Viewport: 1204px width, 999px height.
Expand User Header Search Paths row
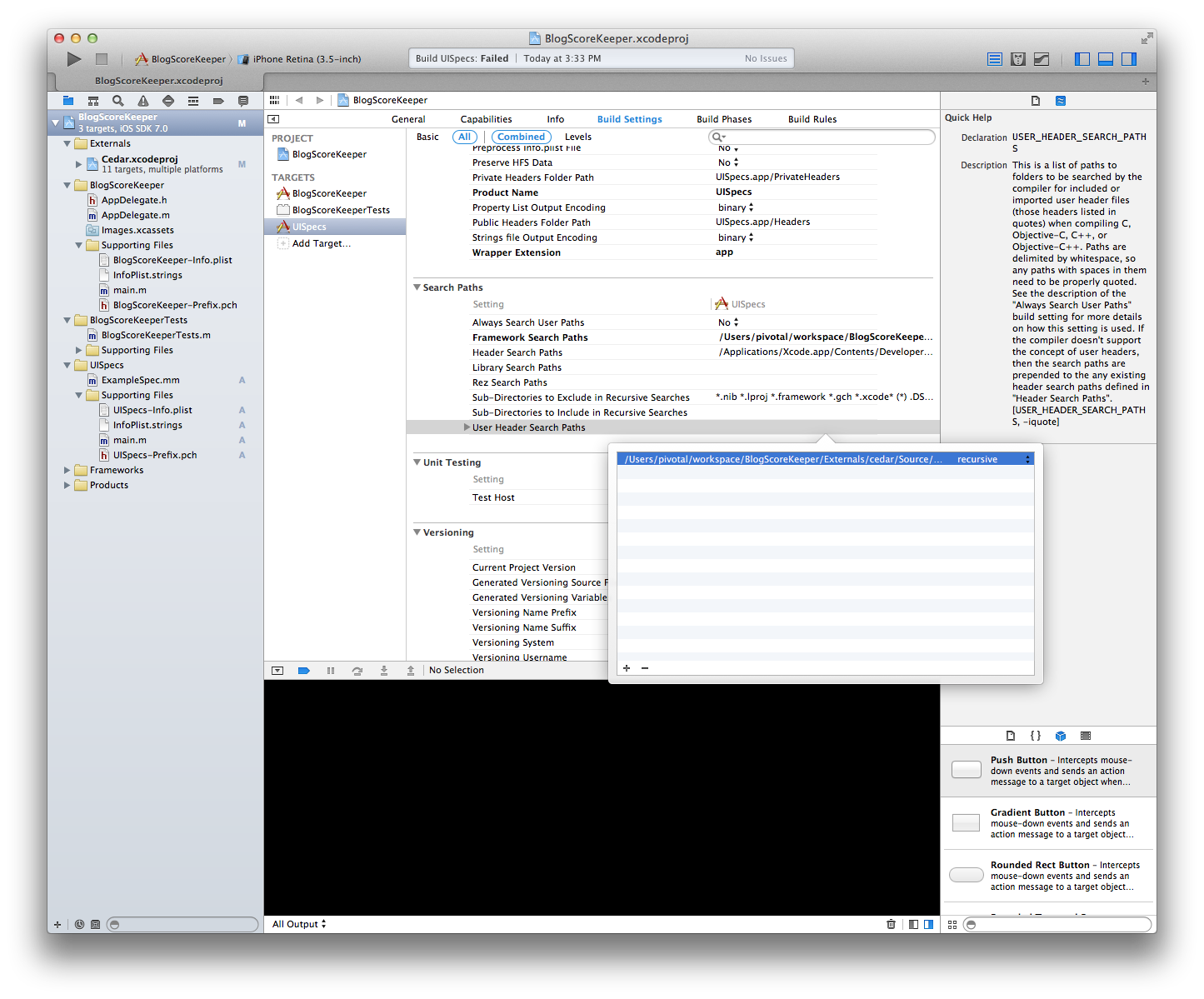[x=467, y=427]
